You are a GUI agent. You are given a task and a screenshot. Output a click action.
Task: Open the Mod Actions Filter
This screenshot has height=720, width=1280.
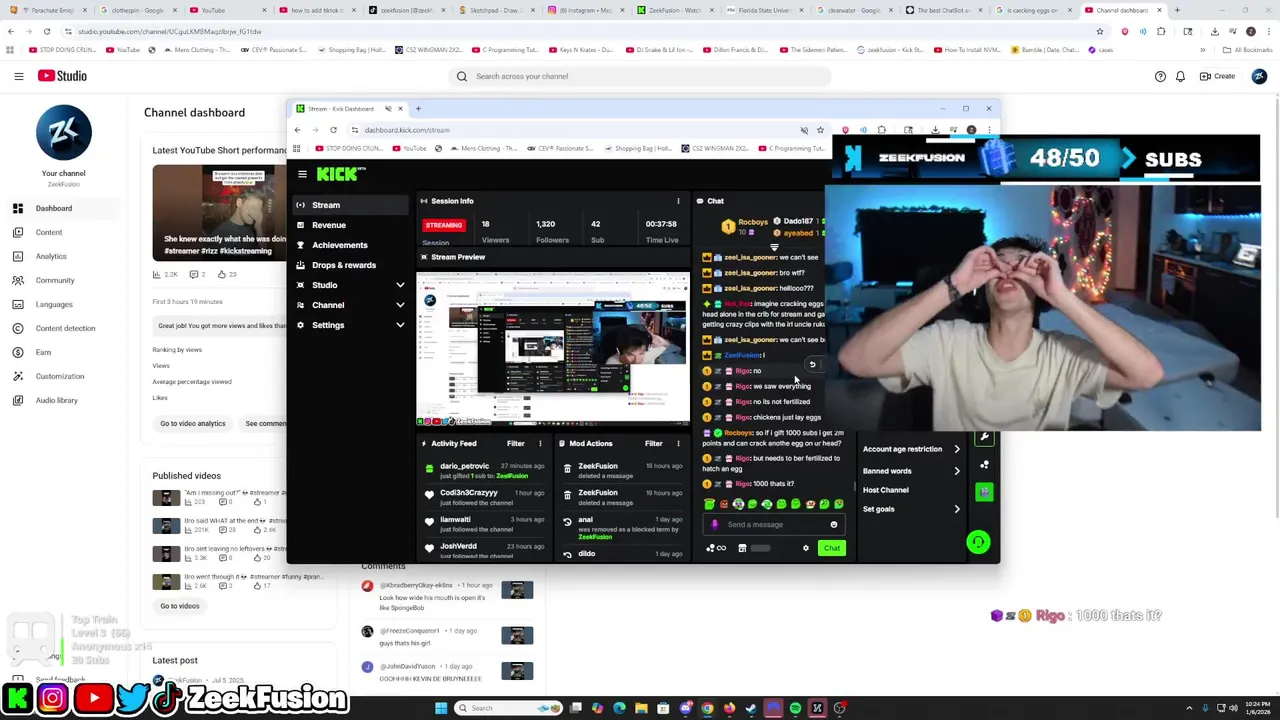[653, 443]
